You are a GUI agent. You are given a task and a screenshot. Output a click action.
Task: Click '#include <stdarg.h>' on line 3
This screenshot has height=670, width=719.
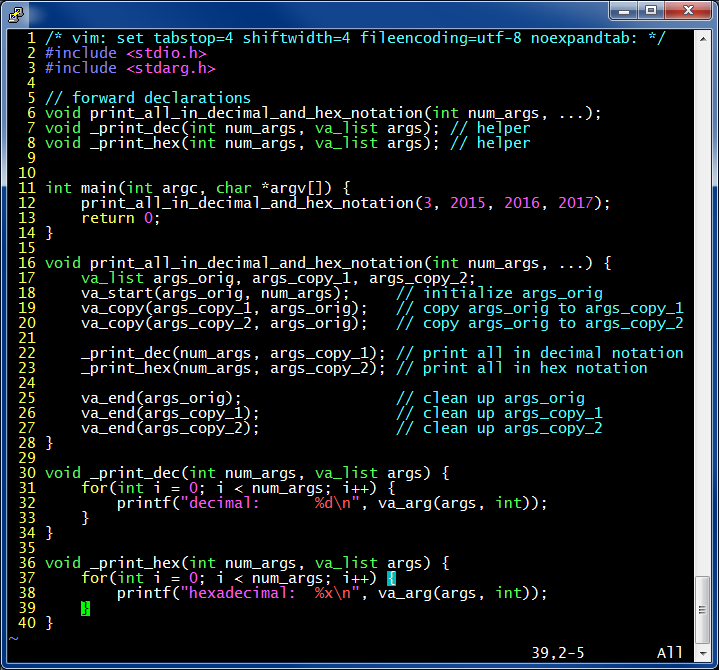pos(130,68)
